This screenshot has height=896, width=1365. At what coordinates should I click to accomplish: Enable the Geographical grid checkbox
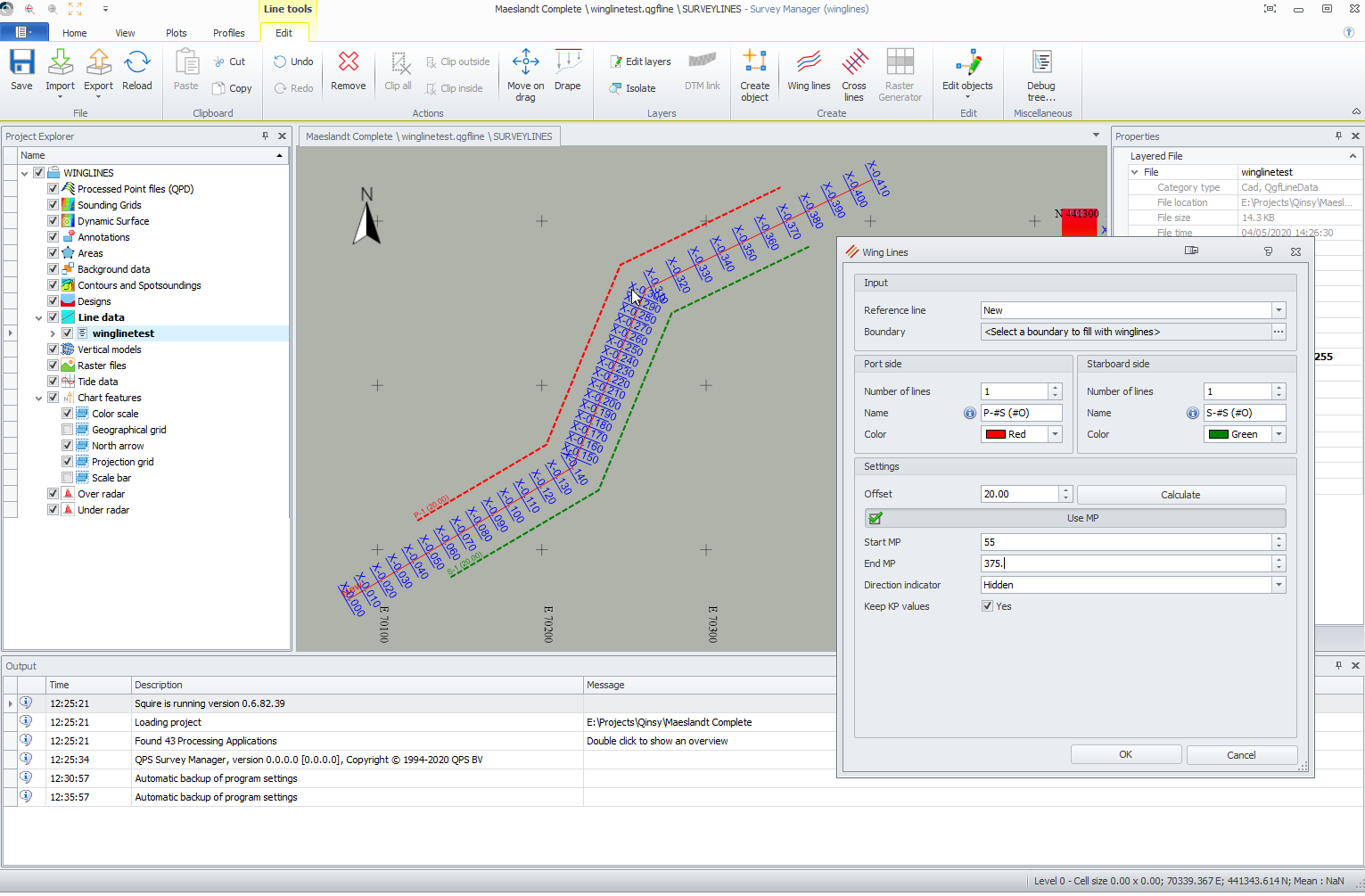pos(68,430)
